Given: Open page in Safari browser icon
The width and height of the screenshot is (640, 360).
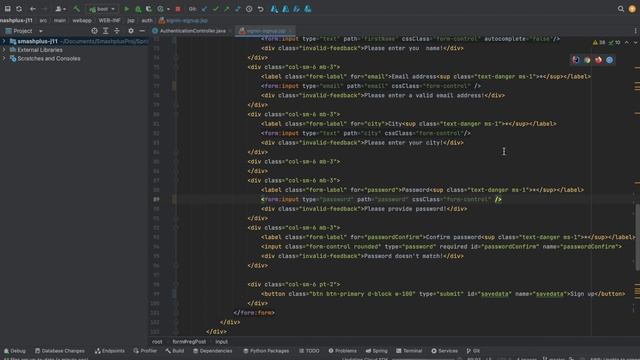Looking at the screenshot, I should pyautogui.click(x=576, y=60).
